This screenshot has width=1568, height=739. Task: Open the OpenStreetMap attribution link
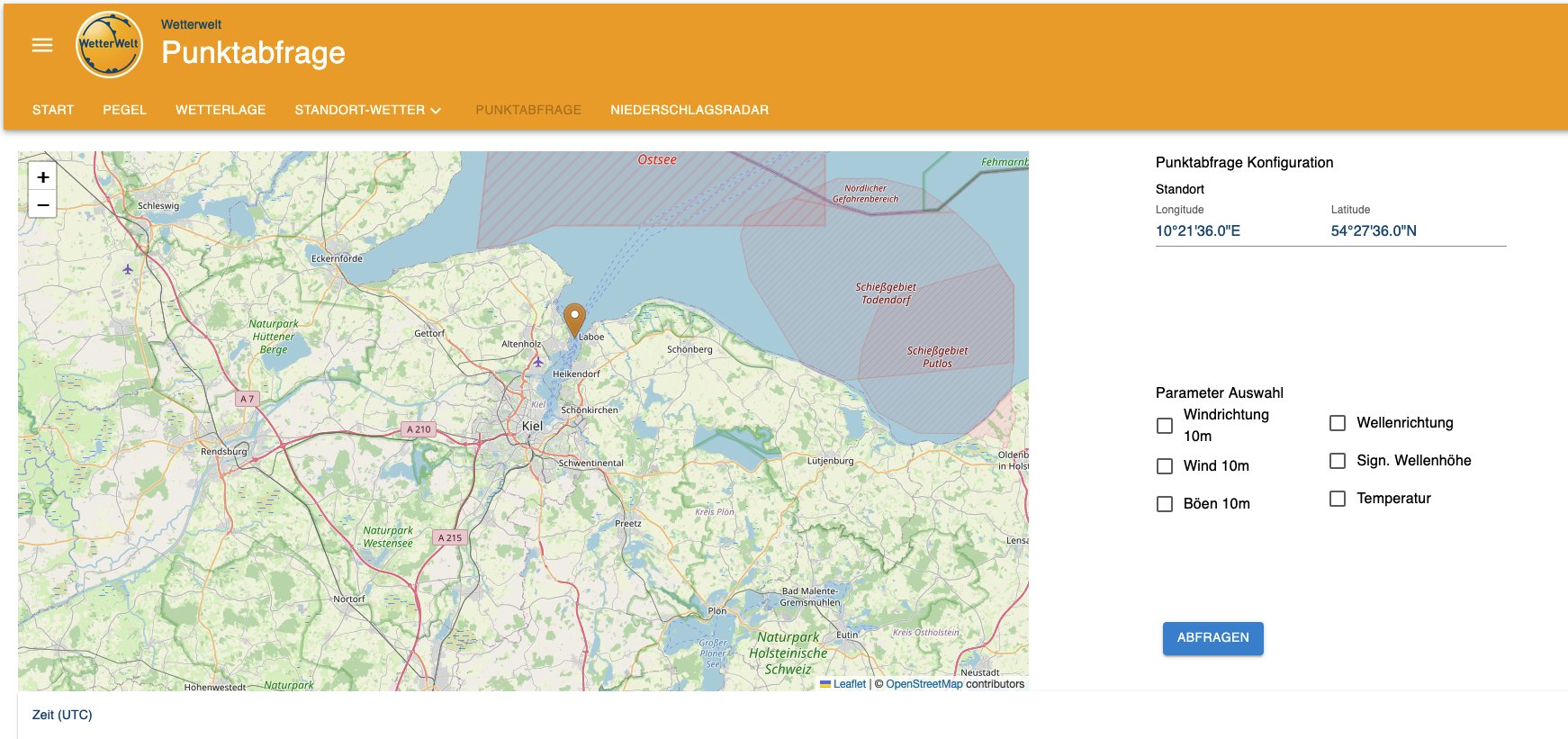pyautogui.click(x=924, y=684)
